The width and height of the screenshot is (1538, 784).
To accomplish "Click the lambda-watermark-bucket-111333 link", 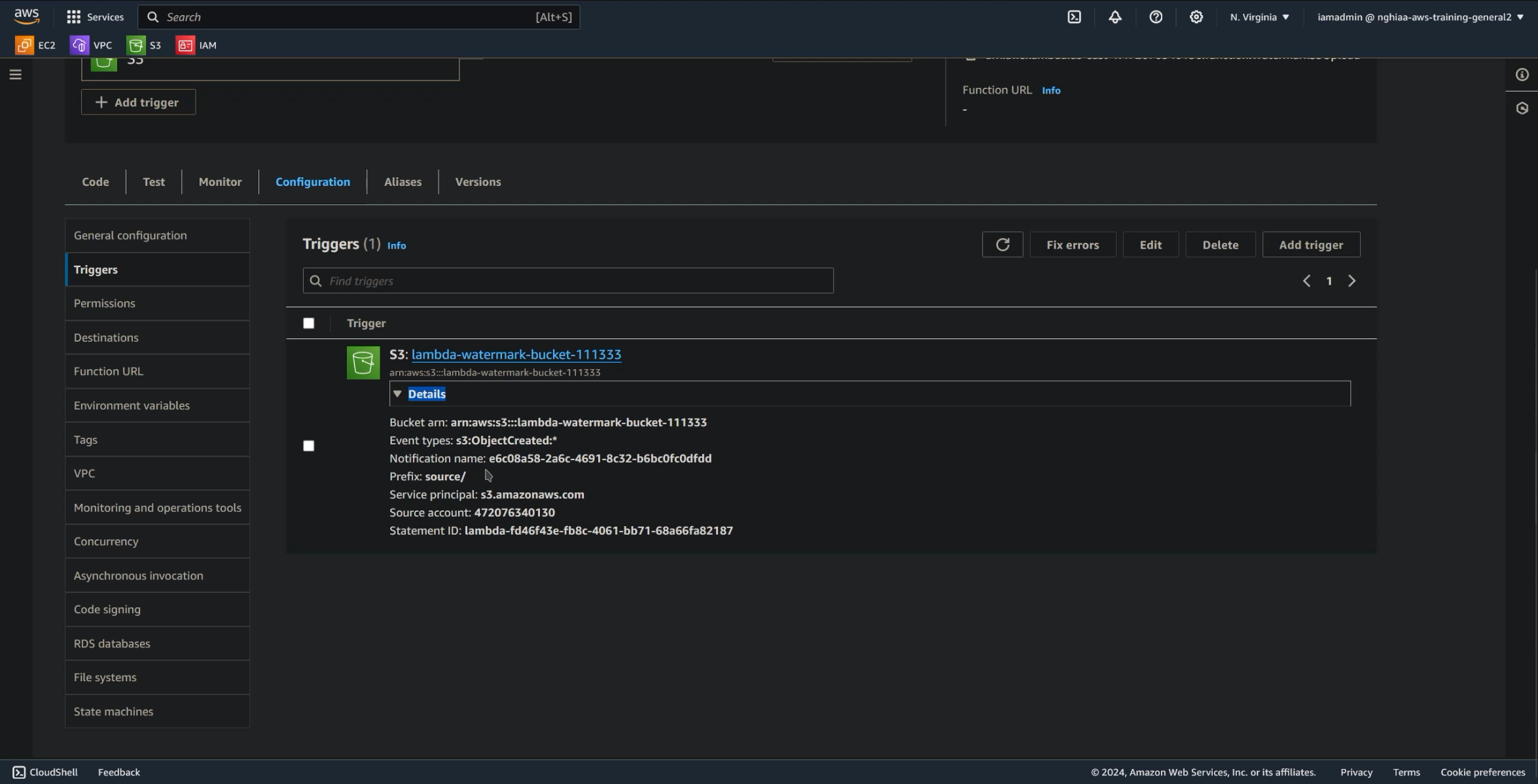I will [516, 355].
